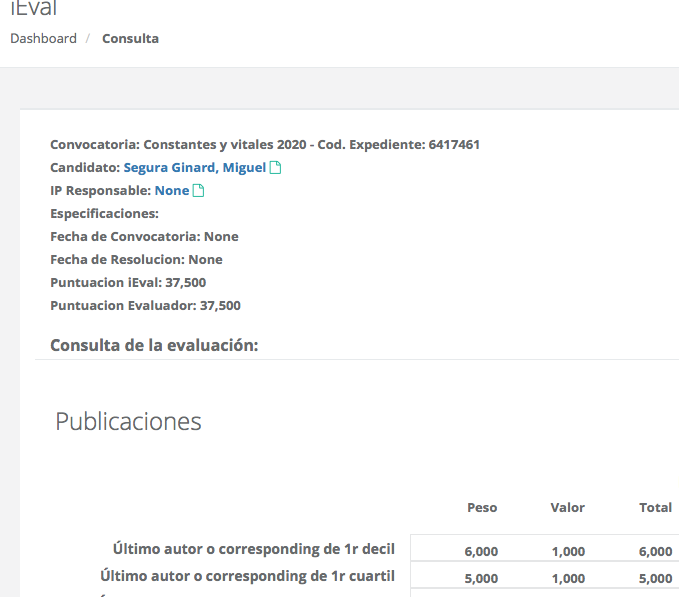Click the 'Consulta de la evaluación' heading
The image size is (679, 597).
(154, 346)
